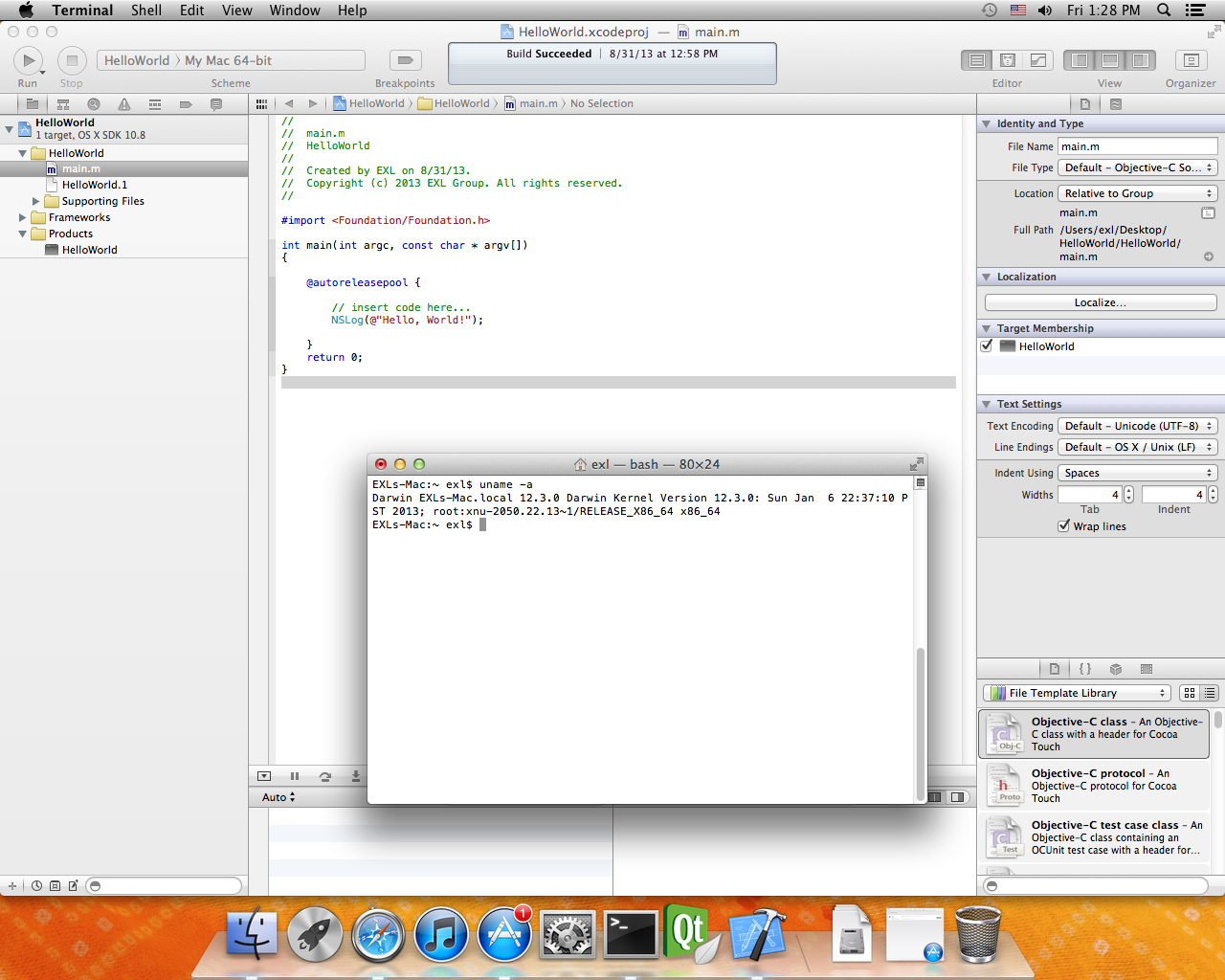The image size is (1225, 980).
Task: Toggle the debug area view button
Action: (x=1110, y=60)
